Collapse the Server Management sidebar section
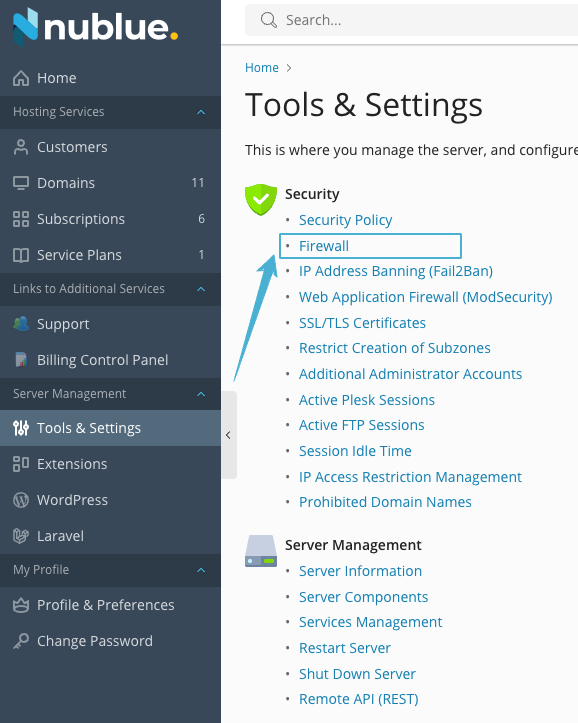The height and width of the screenshot is (723, 578). (201, 394)
